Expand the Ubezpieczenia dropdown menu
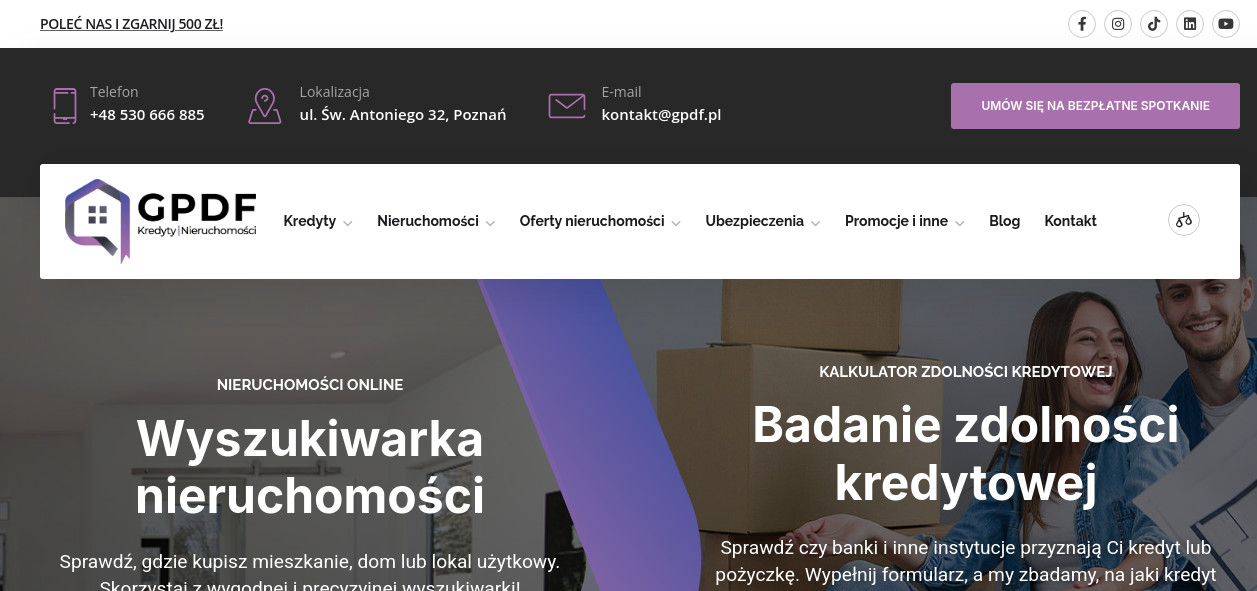This screenshot has width=1257, height=591. 763,221
